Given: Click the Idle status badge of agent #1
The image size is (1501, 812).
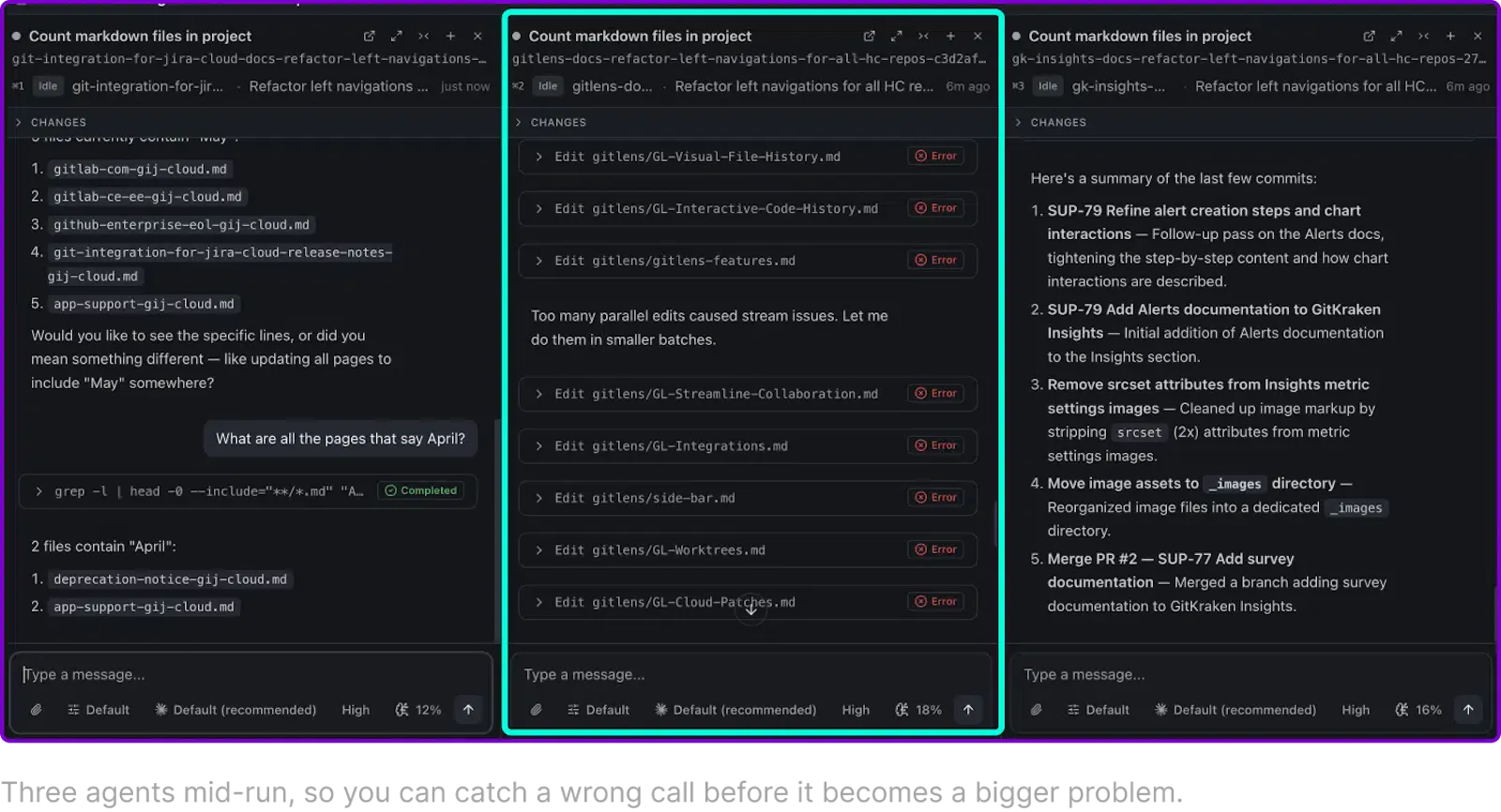Looking at the screenshot, I should [x=48, y=86].
